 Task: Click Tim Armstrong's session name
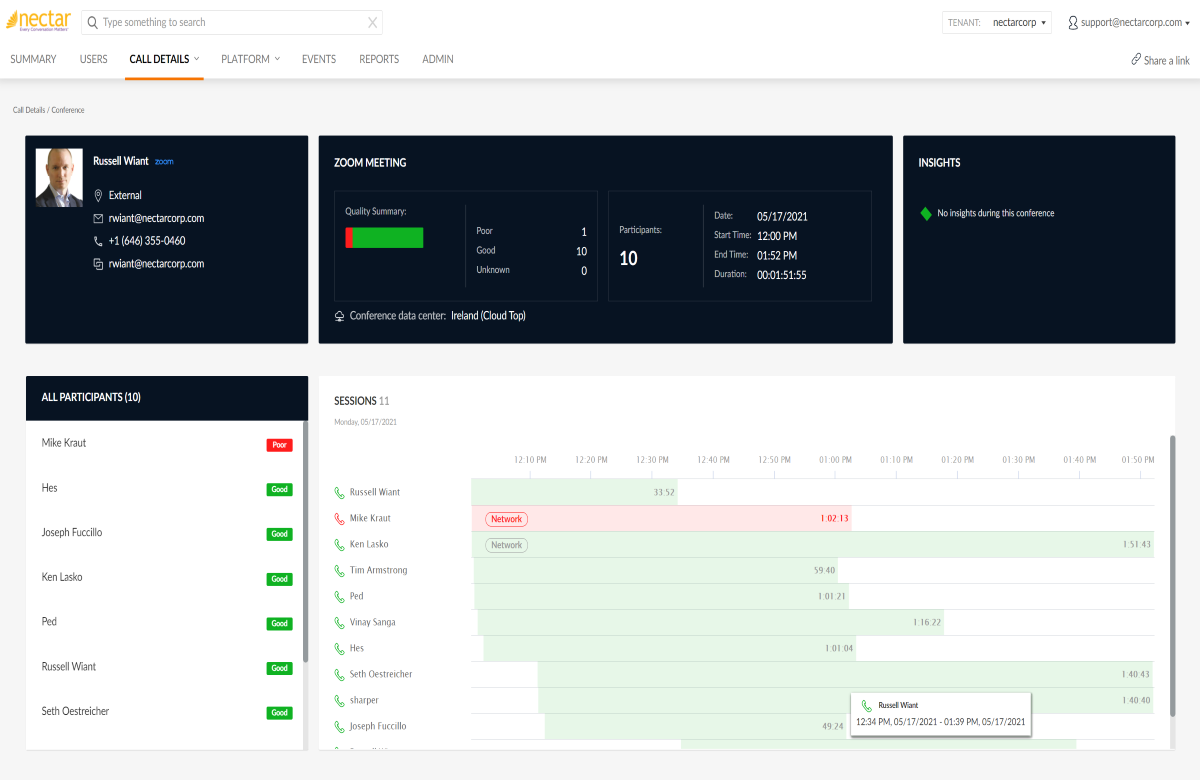(378, 571)
